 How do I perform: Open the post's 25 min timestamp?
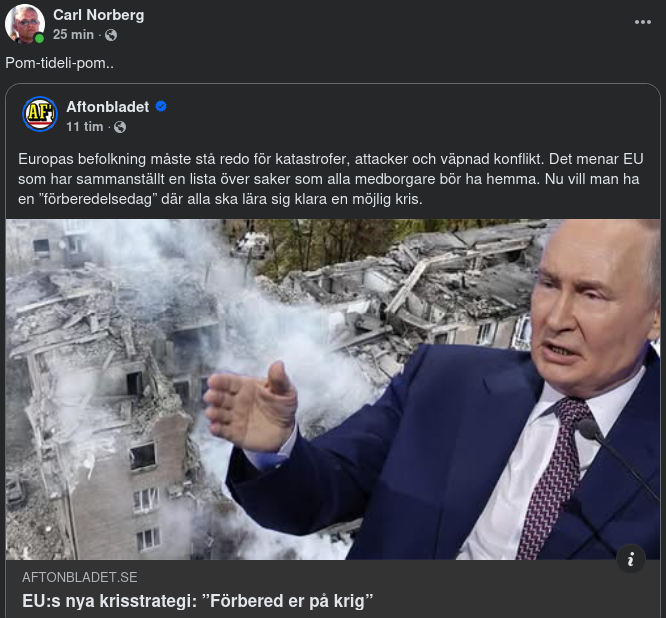[x=73, y=34]
